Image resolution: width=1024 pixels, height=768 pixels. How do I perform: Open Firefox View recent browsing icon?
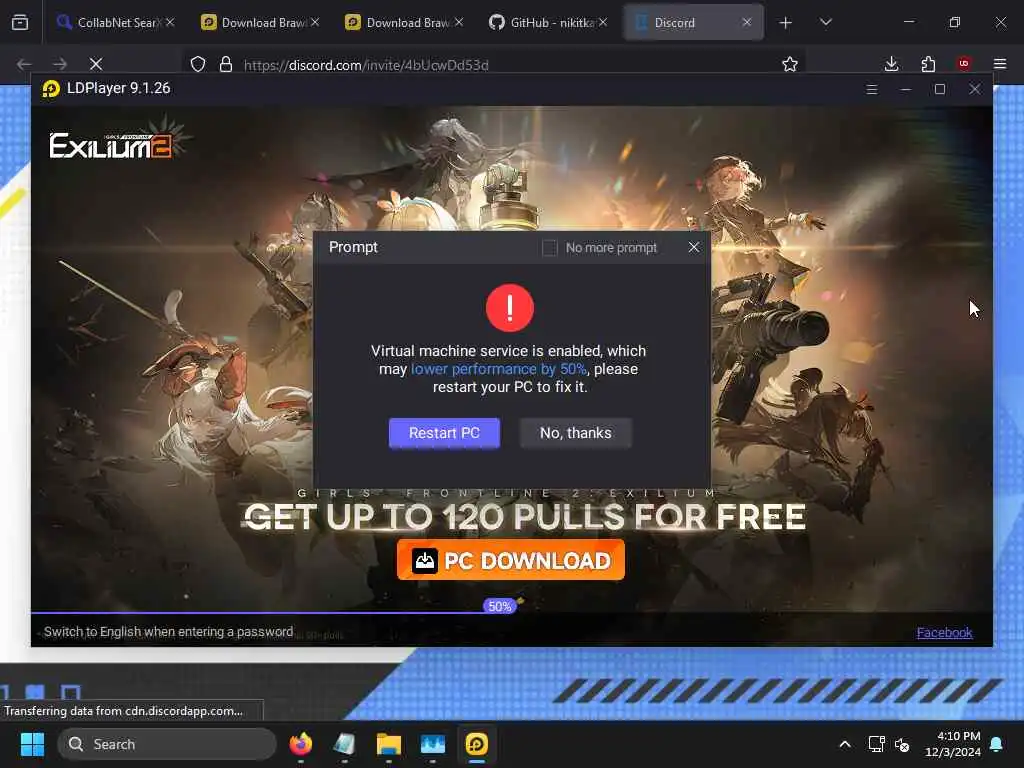(x=20, y=22)
